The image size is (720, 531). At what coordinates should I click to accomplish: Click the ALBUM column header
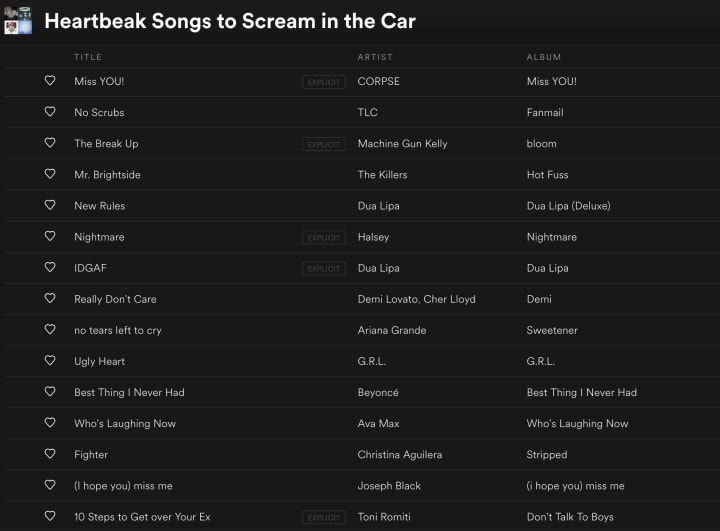click(x=544, y=57)
